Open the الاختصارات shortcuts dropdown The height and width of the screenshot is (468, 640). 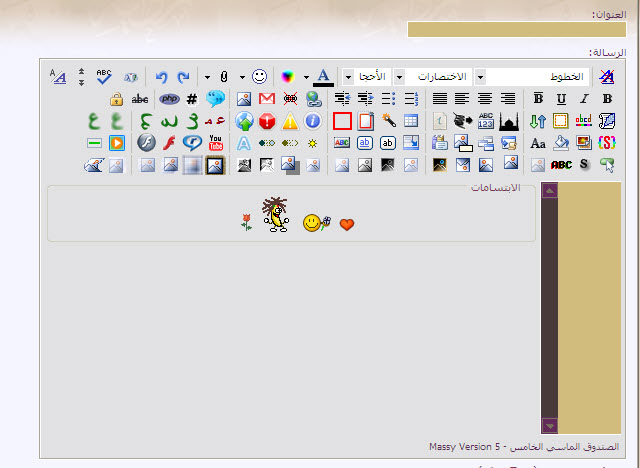399,77
